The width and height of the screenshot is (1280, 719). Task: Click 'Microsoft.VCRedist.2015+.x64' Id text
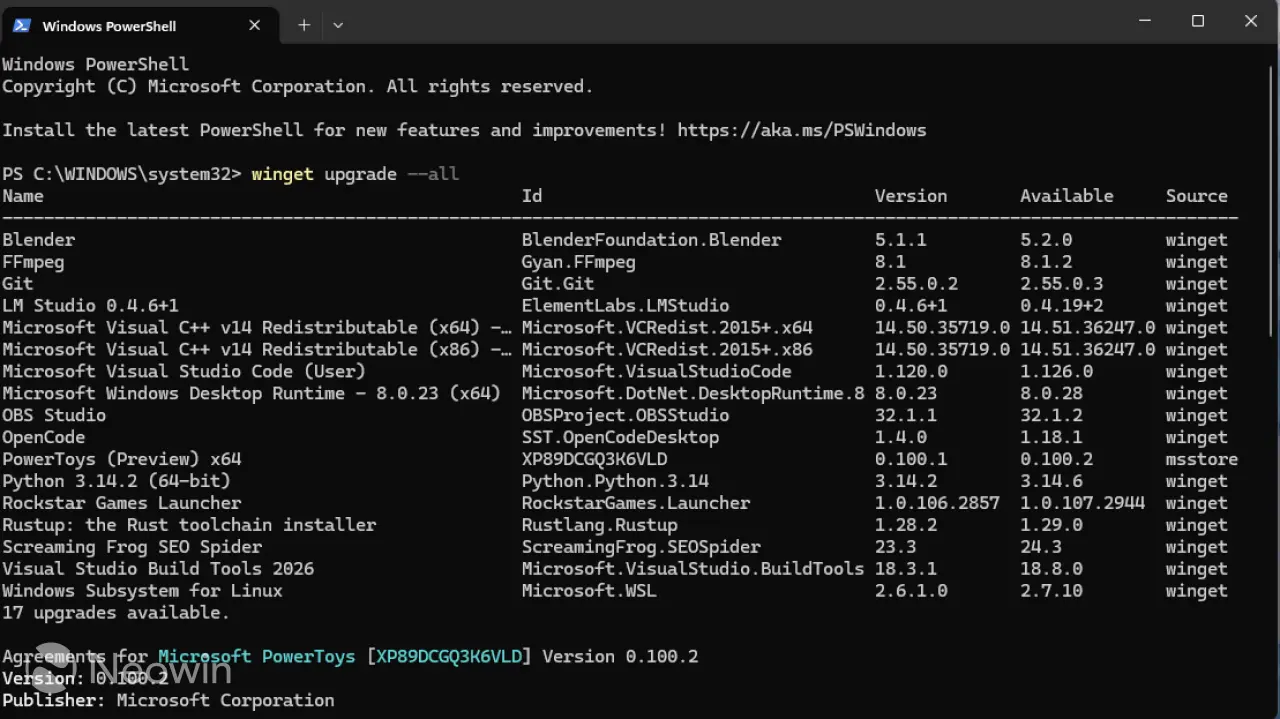click(667, 328)
